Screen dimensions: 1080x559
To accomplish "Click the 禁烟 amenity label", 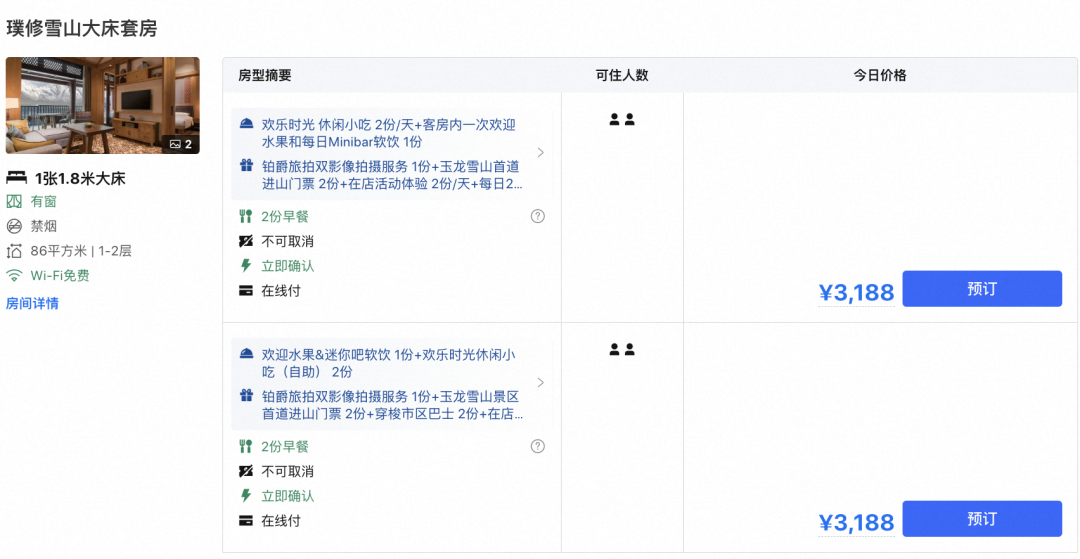I will click(x=43, y=226).
